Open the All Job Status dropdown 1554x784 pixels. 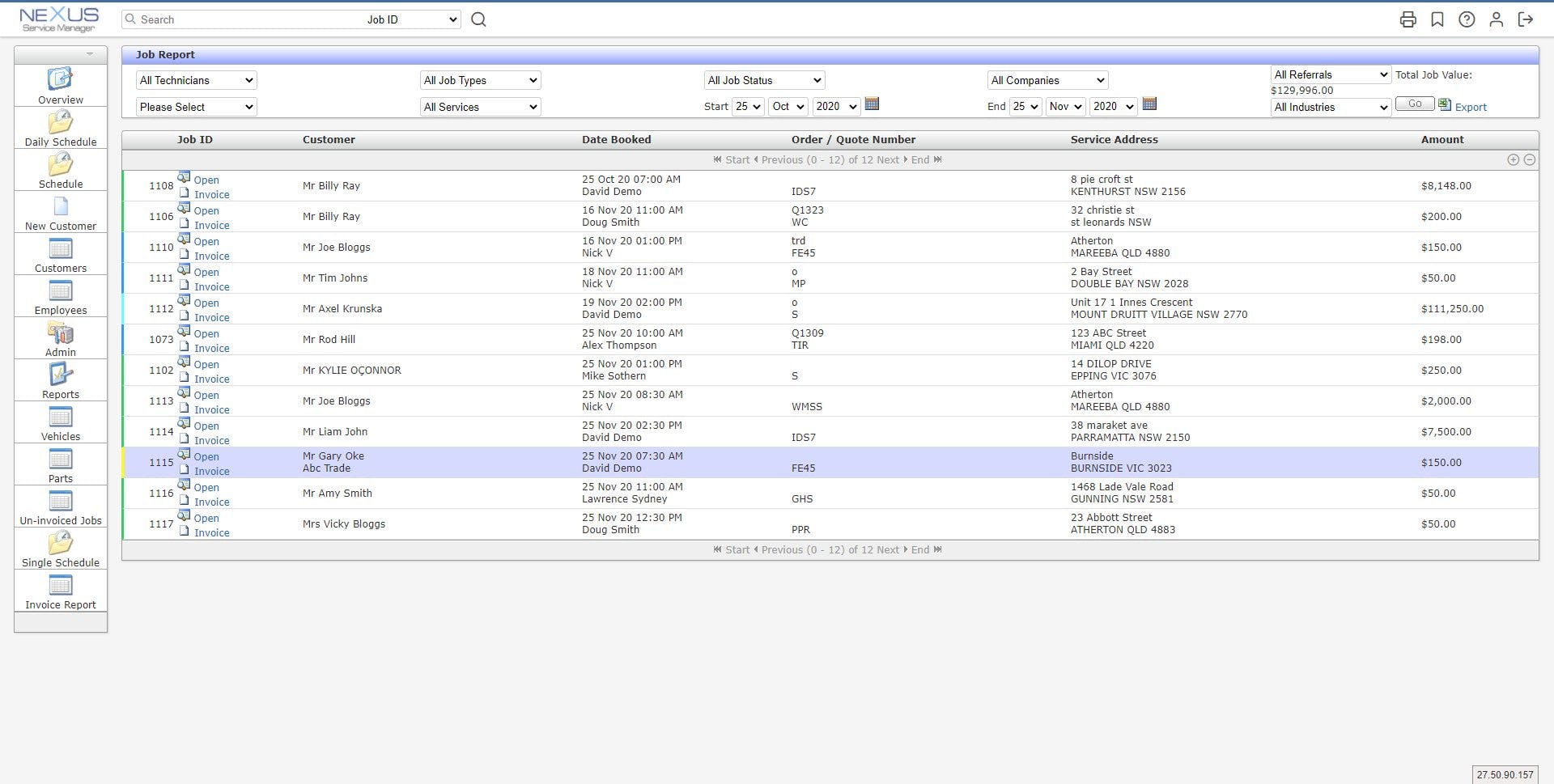click(763, 79)
